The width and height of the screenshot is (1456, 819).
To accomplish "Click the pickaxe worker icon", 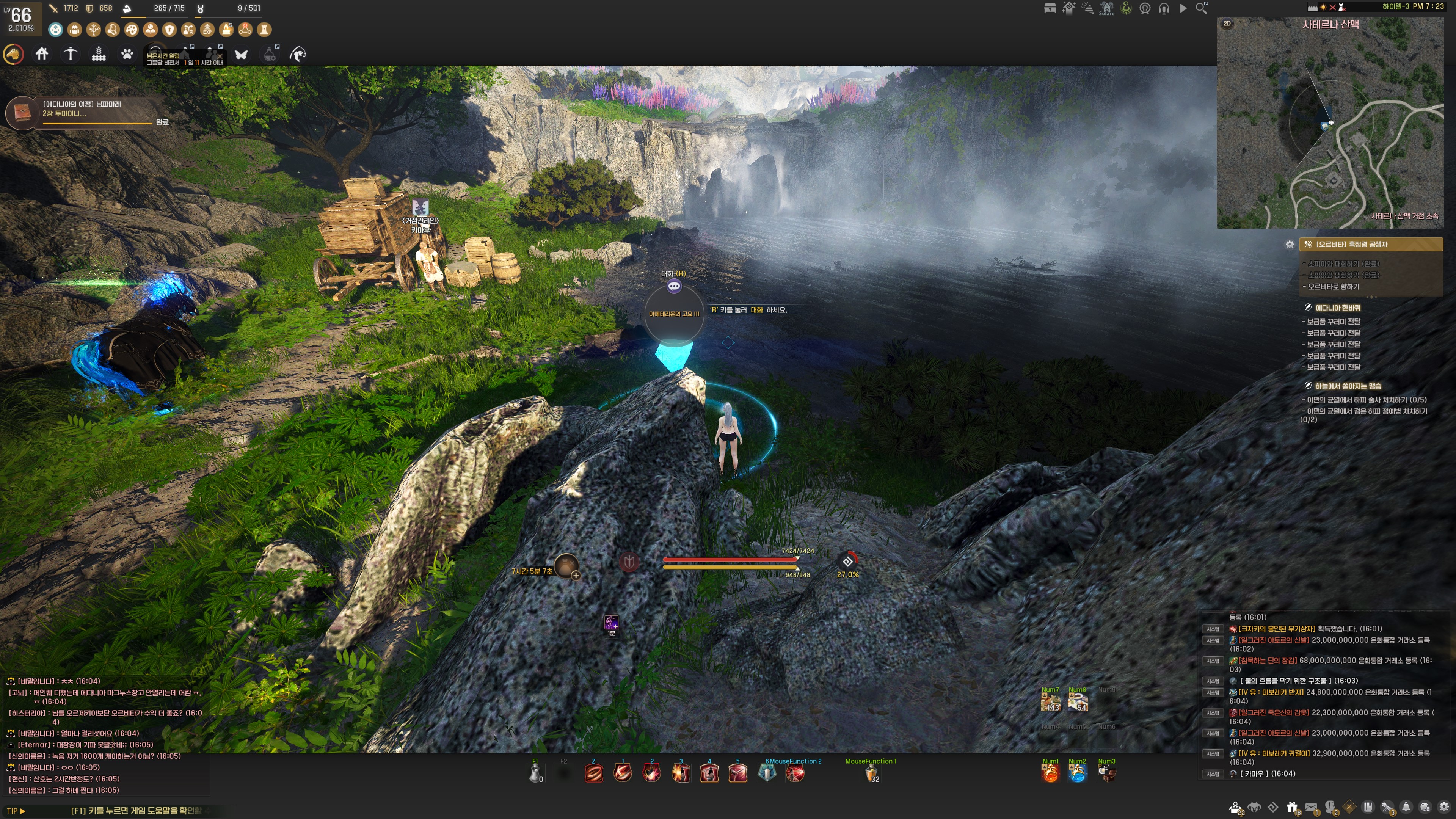I will pos(70,54).
